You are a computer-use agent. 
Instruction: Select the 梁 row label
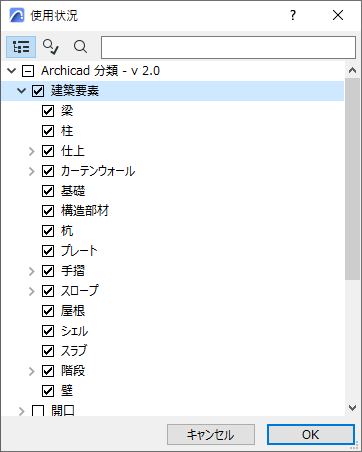coord(67,111)
